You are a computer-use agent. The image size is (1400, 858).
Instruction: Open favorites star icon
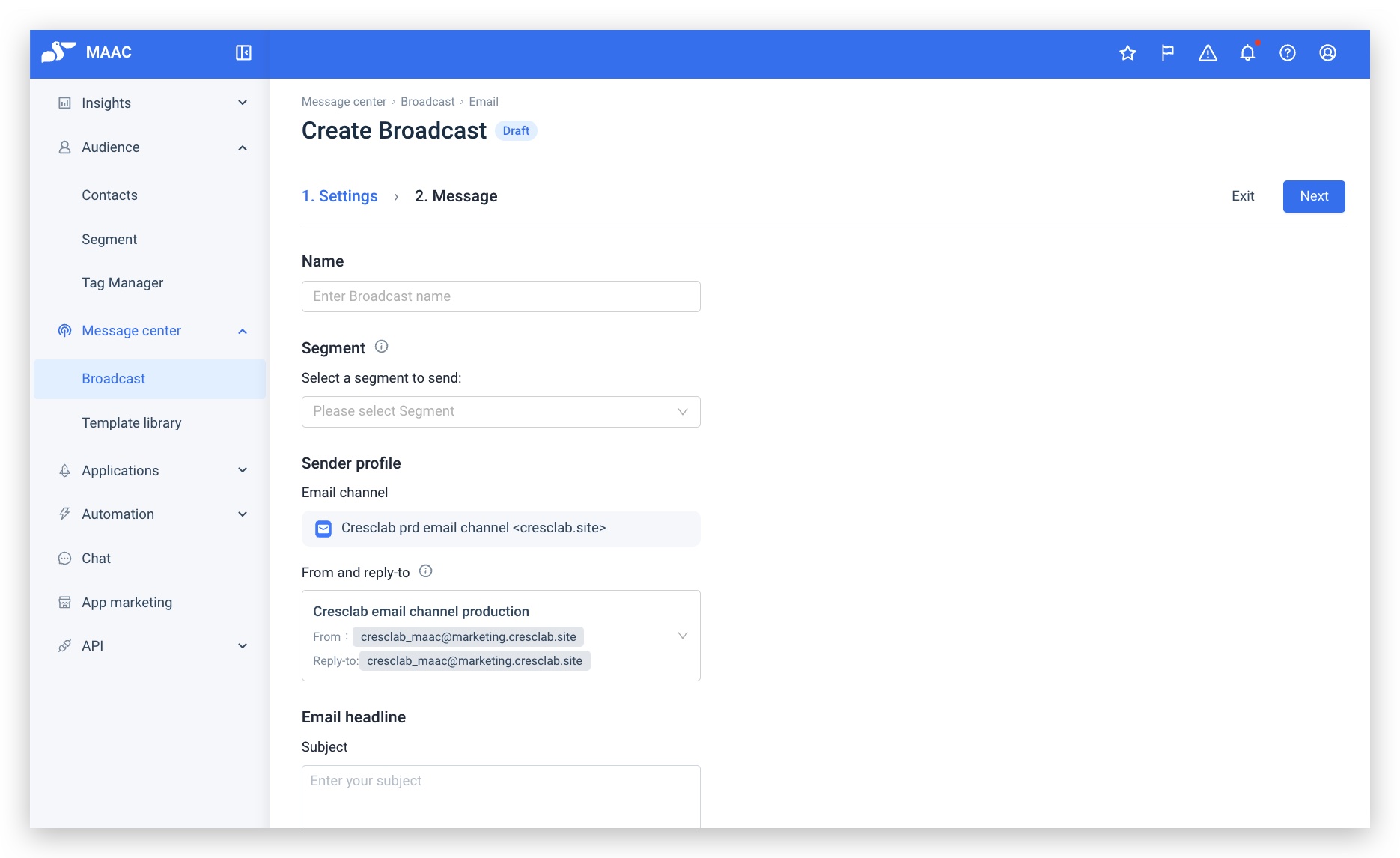pyautogui.click(x=1127, y=53)
